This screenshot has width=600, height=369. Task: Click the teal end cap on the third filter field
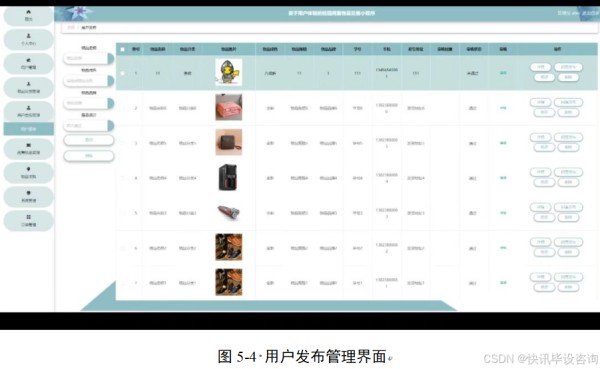click(x=111, y=103)
